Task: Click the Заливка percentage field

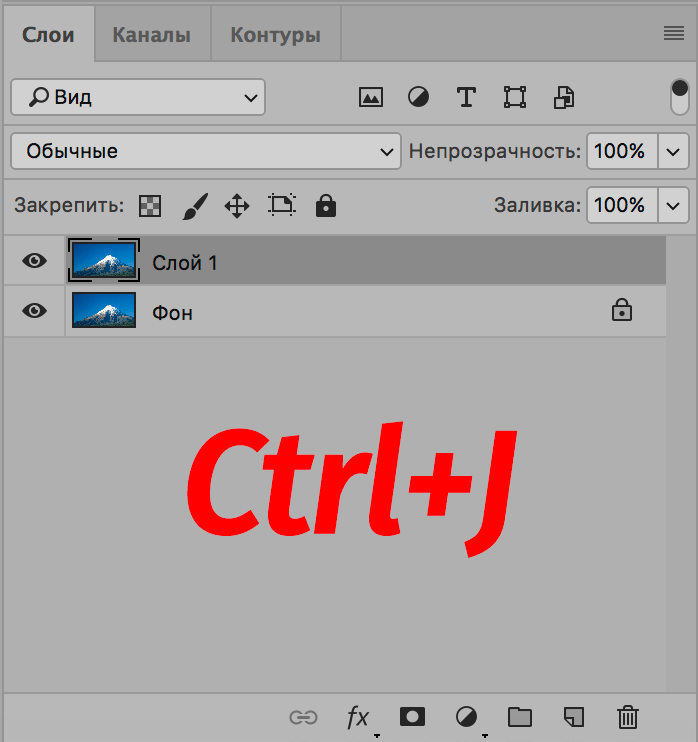Action: (x=621, y=205)
